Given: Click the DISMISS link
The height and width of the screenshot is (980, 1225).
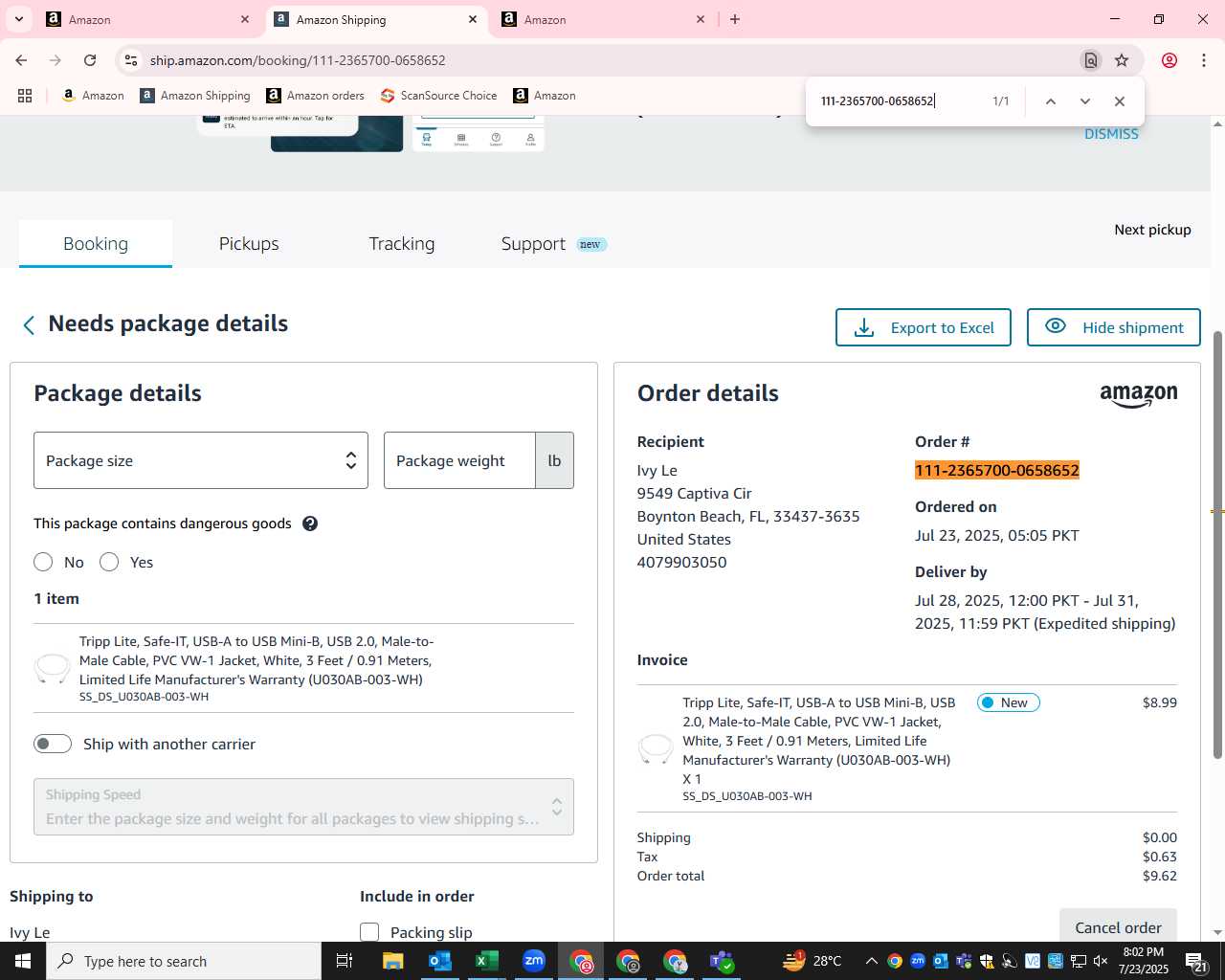Looking at the screenshot, I should click(1111, 134).
